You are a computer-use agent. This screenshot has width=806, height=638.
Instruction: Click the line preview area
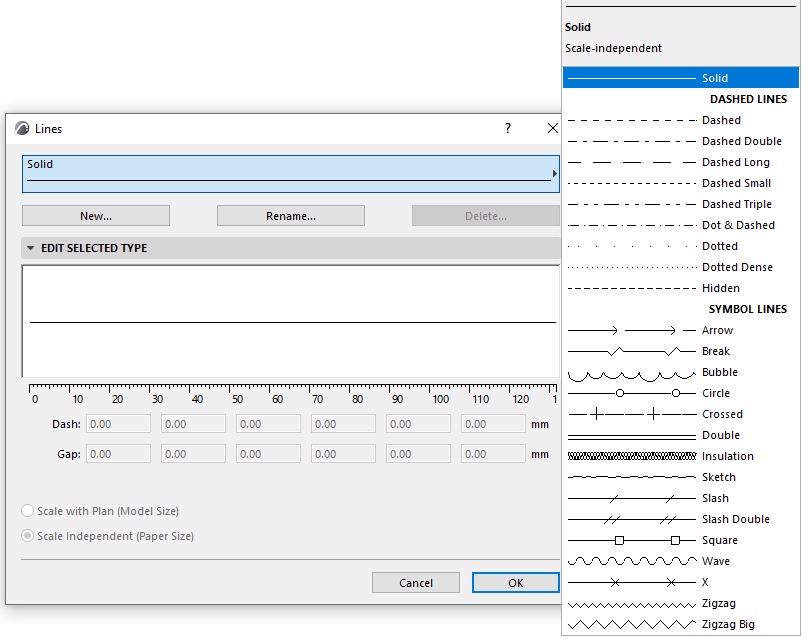[290, 321]
